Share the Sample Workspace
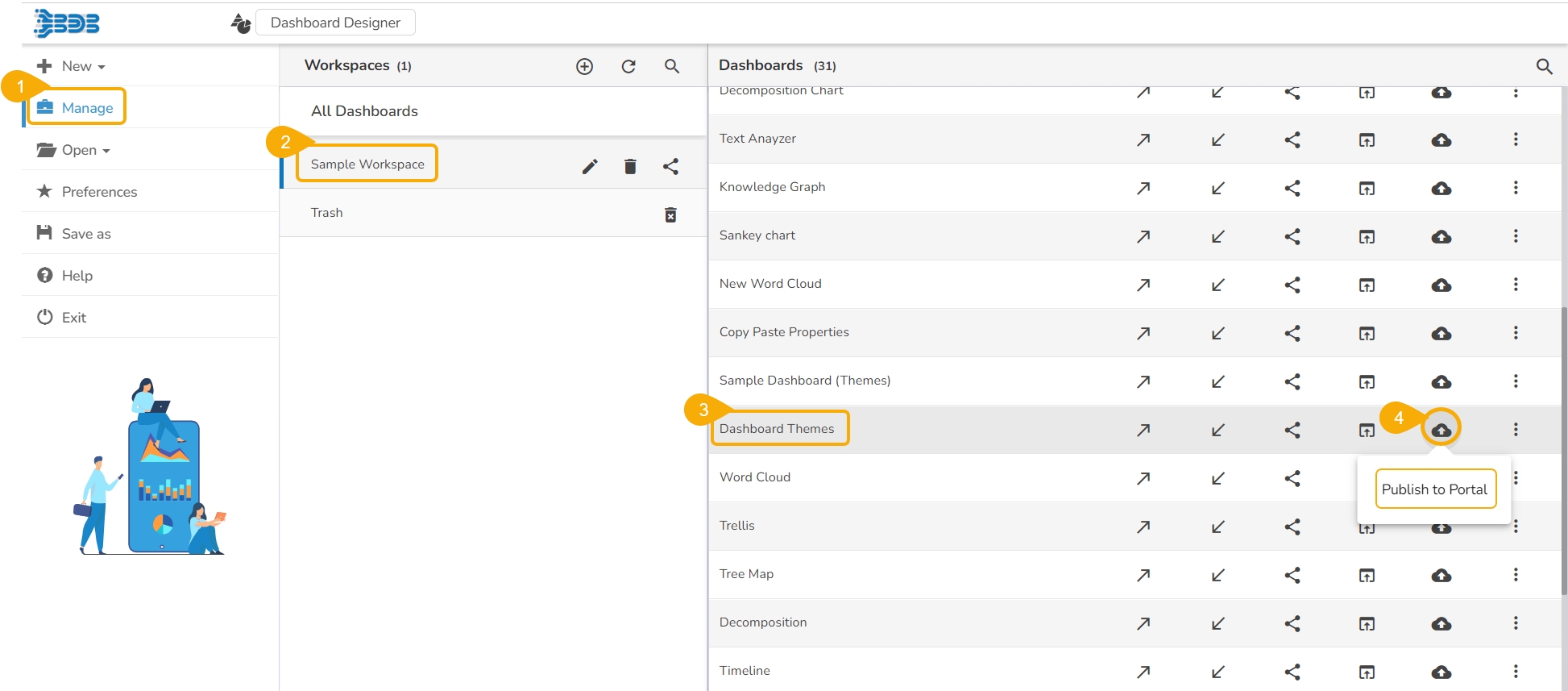Screen dimensions: 1568x691 pos(670,166)
